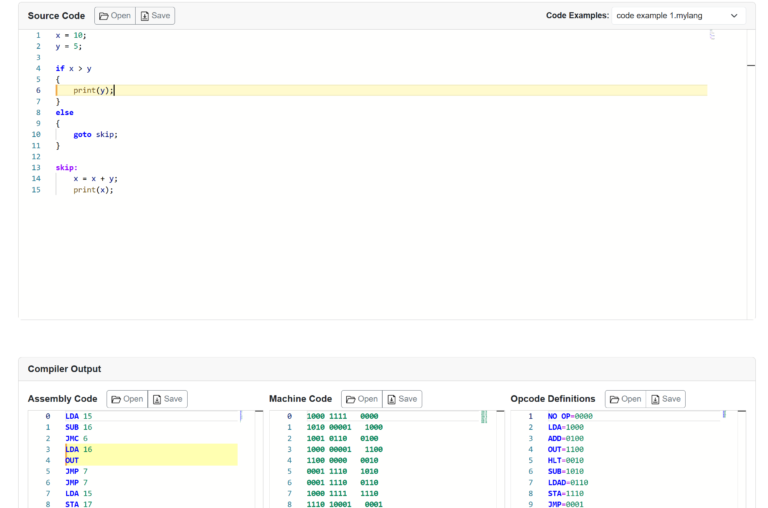Click machine code row '1010 00001 1000'
The height and width of the screenshot is (508, 768).
click(345, 427)
